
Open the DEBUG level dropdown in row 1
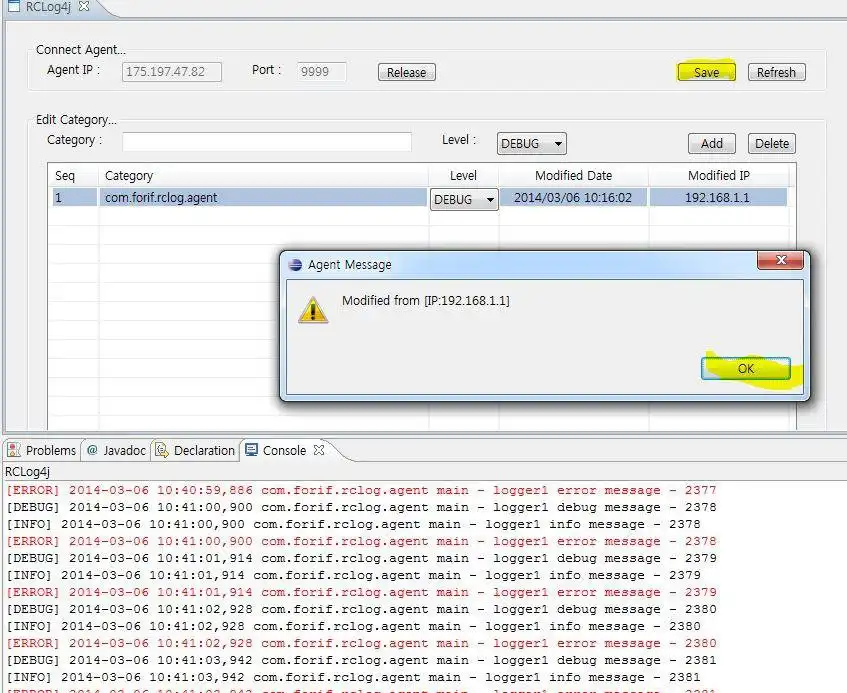pos(463,199)
